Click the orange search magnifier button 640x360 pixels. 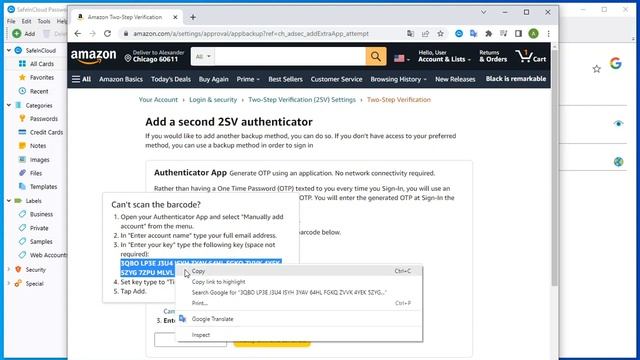(376, 56)
